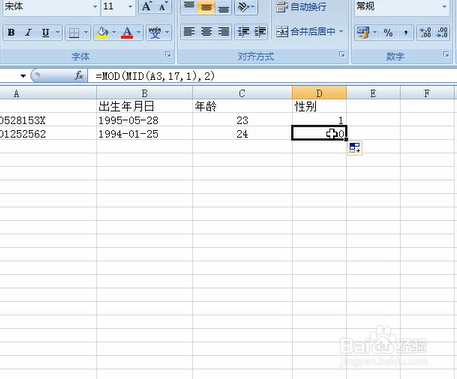The width and height of the screenshot is (457, 379).
Task: Open the 常规 number format dropdown
Action: point(444,6)
